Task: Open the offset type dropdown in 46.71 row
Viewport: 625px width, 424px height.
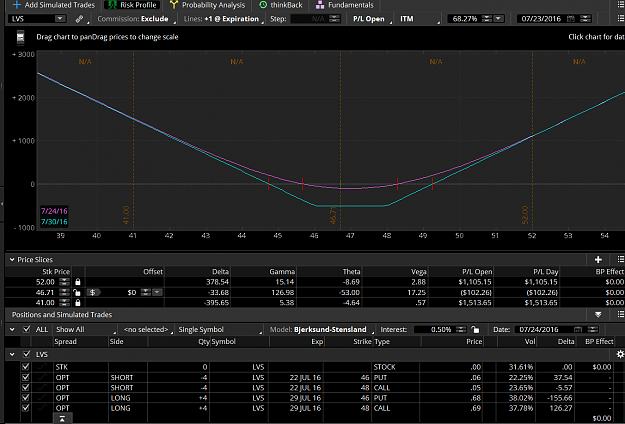Action: (157, 292)
